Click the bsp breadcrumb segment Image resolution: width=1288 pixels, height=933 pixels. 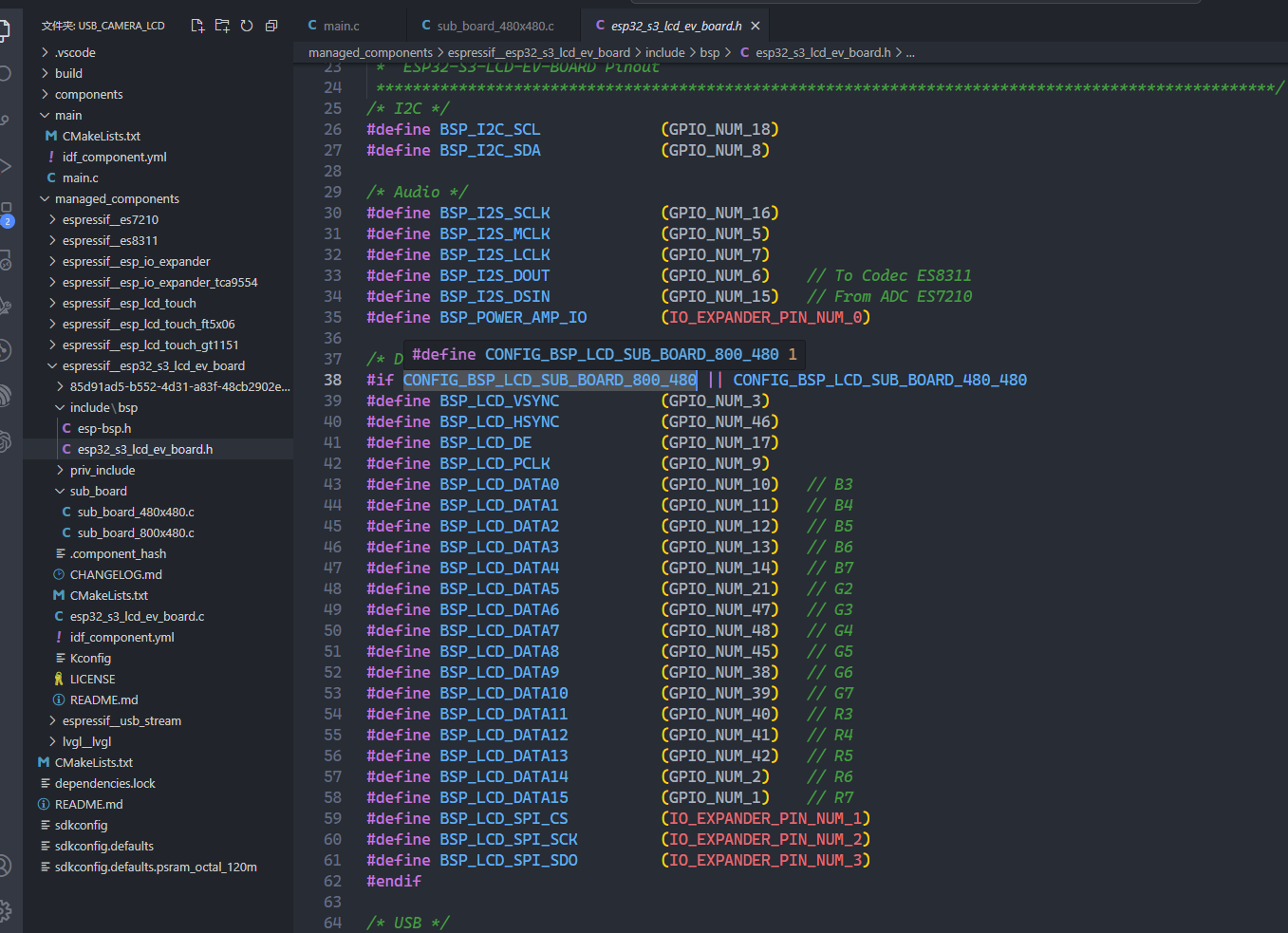coord(710,52)
